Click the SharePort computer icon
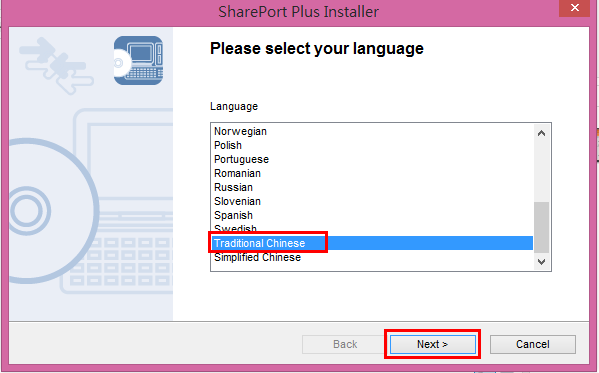Screen dimensions: 599x373 pos(138,60)
